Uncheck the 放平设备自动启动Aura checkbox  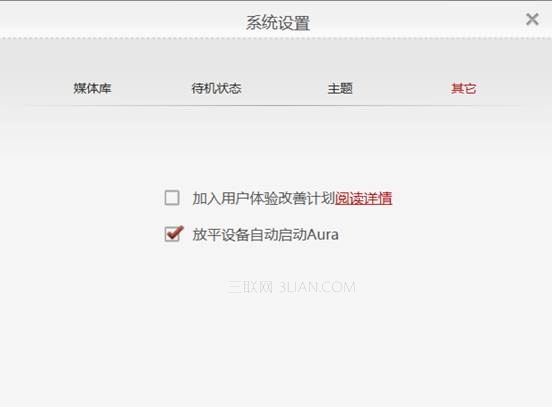click(x=173, y=233)
